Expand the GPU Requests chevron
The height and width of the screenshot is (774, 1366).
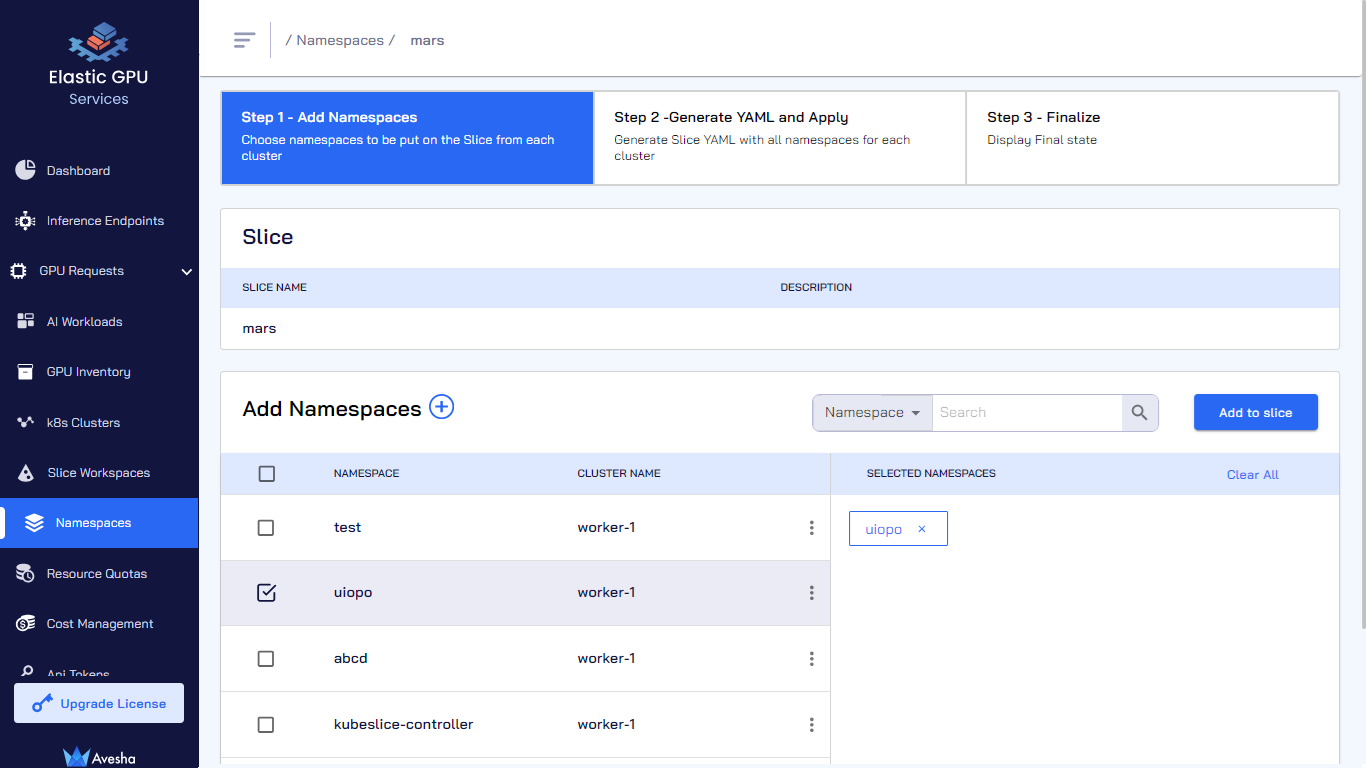click(x=186, y=271)
